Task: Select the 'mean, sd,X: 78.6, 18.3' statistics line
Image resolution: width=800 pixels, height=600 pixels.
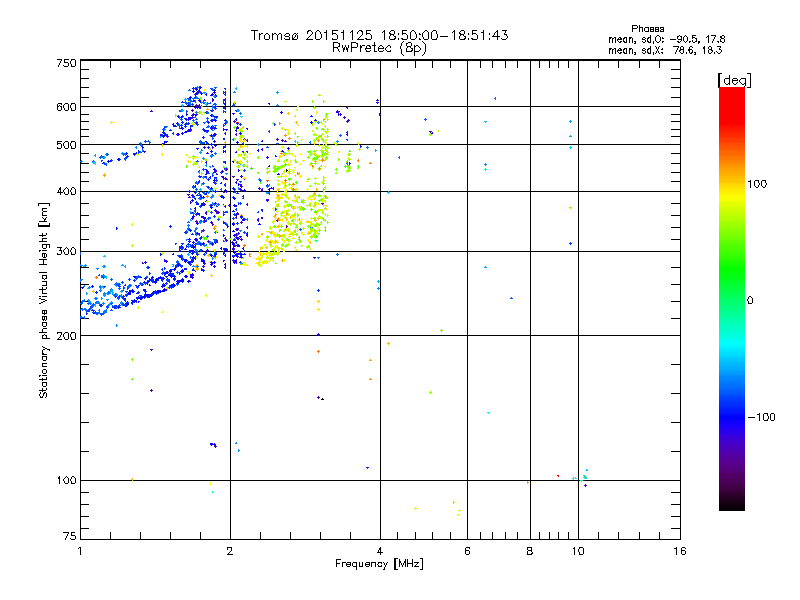Action: (x=665, y=50)
